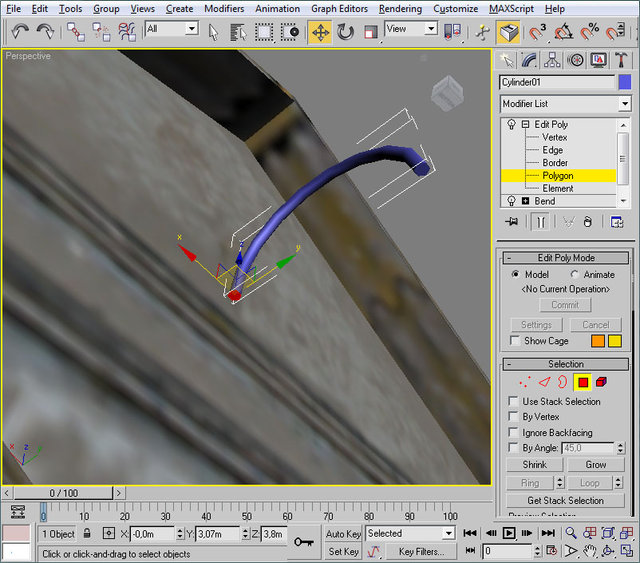Check the Ignore Backfacing option

[514, 433]
